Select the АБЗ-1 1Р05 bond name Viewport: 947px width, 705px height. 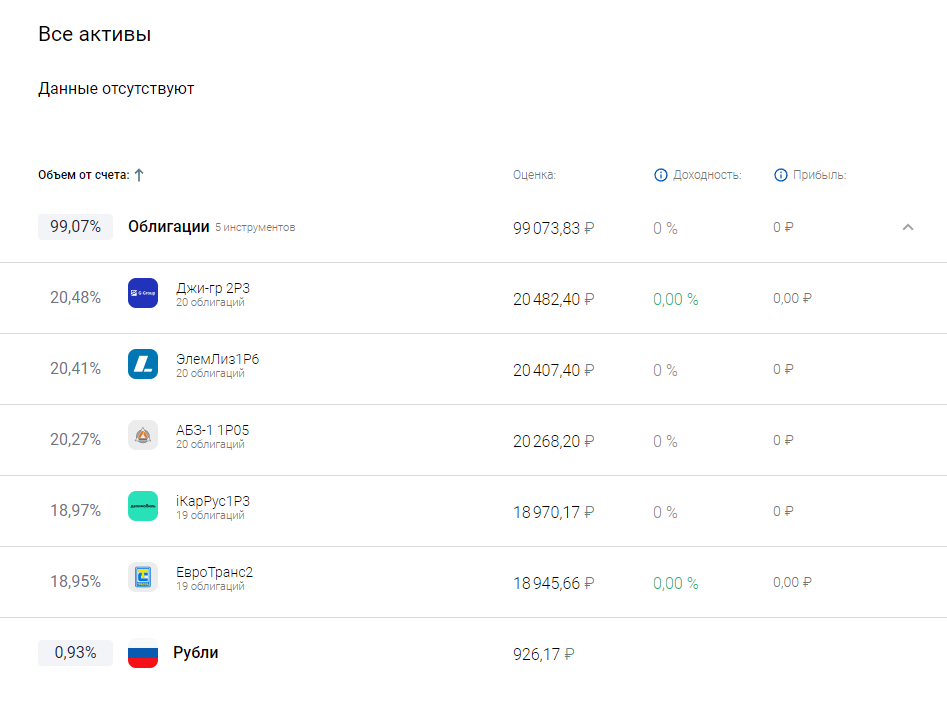[213, 430]
